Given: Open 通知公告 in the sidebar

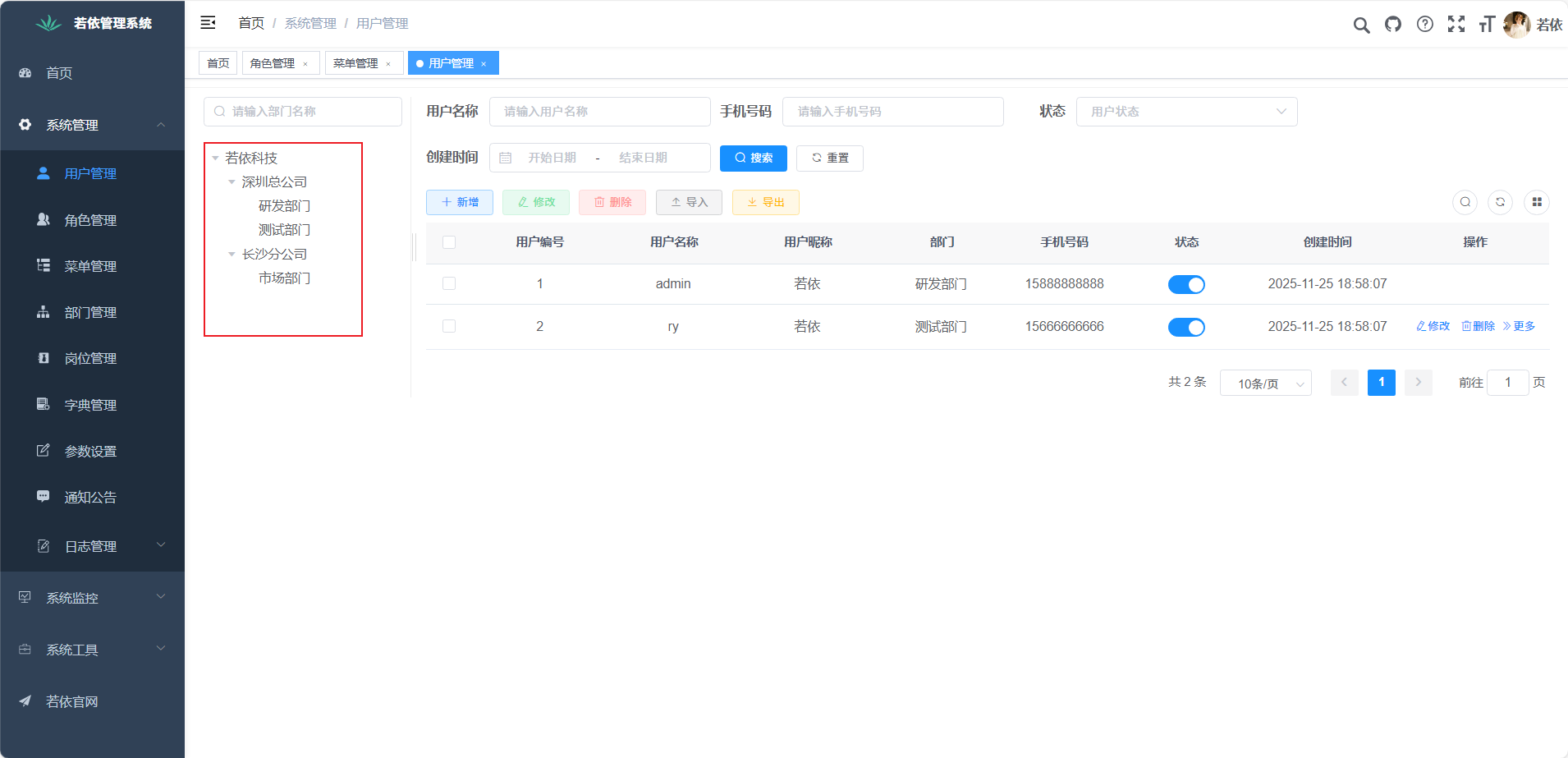Looking at the screenshot, I should 92,497.
